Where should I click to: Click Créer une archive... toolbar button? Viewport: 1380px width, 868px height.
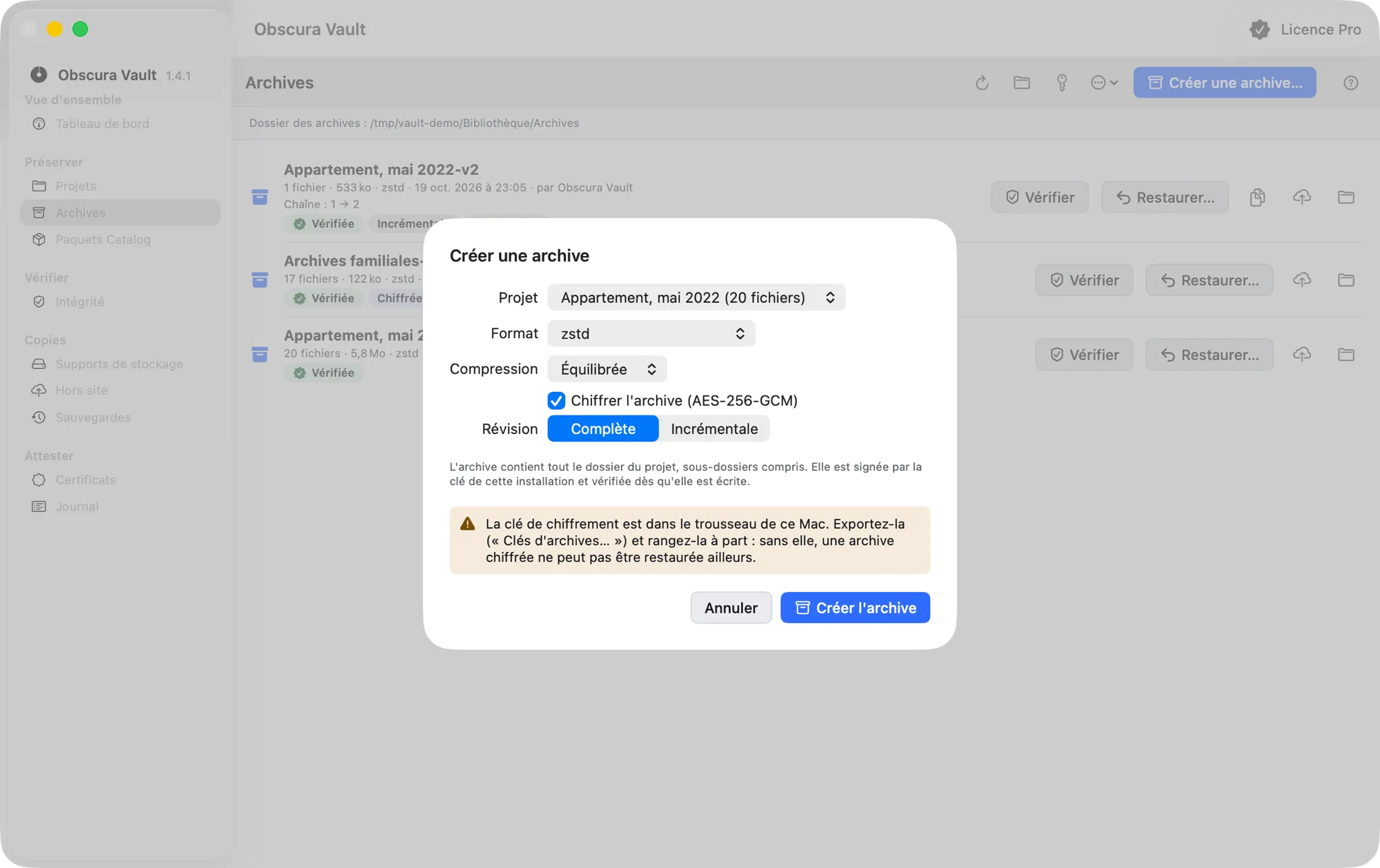tap(1224, 83)
